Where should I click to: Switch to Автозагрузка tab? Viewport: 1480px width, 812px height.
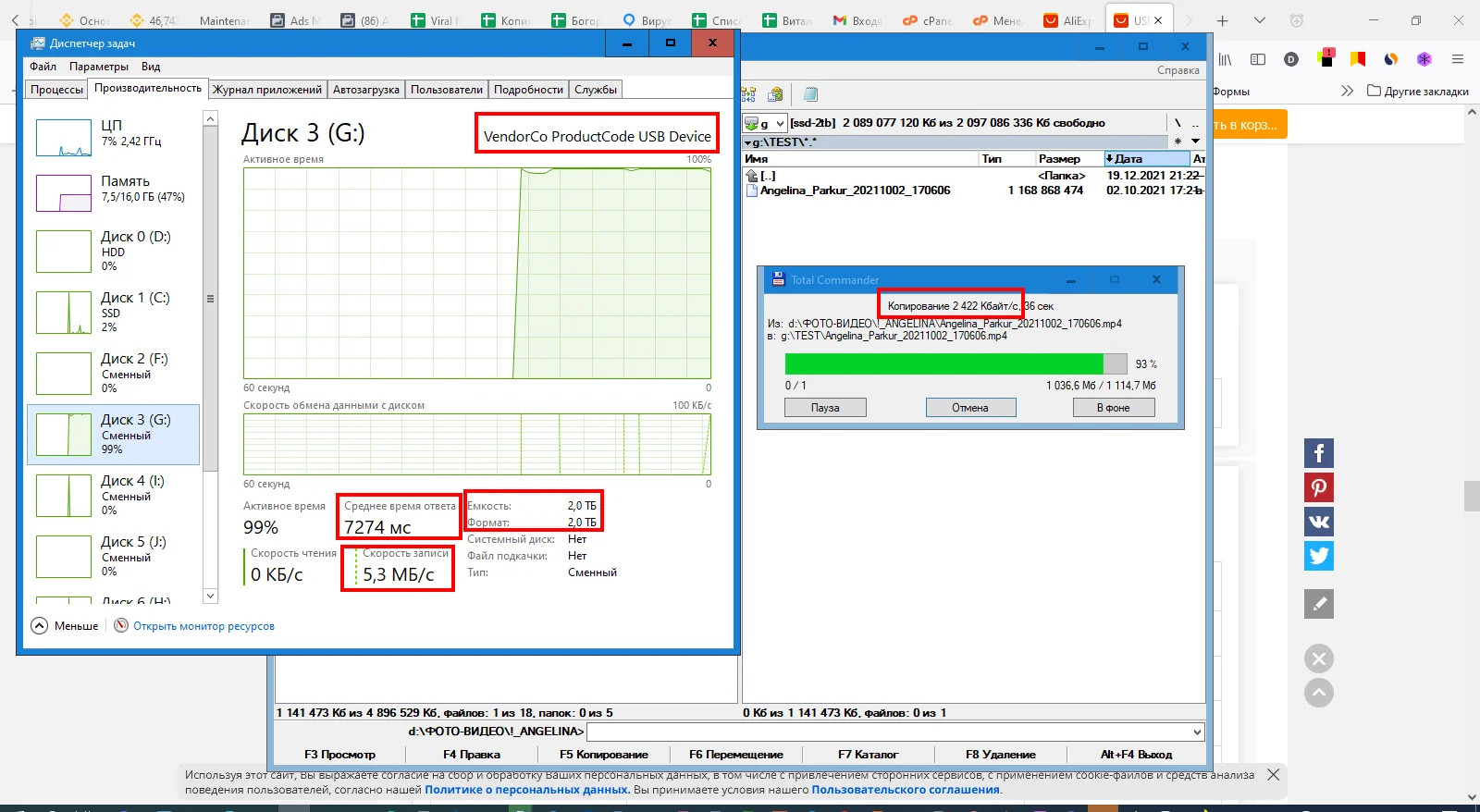tap(366, 90)
